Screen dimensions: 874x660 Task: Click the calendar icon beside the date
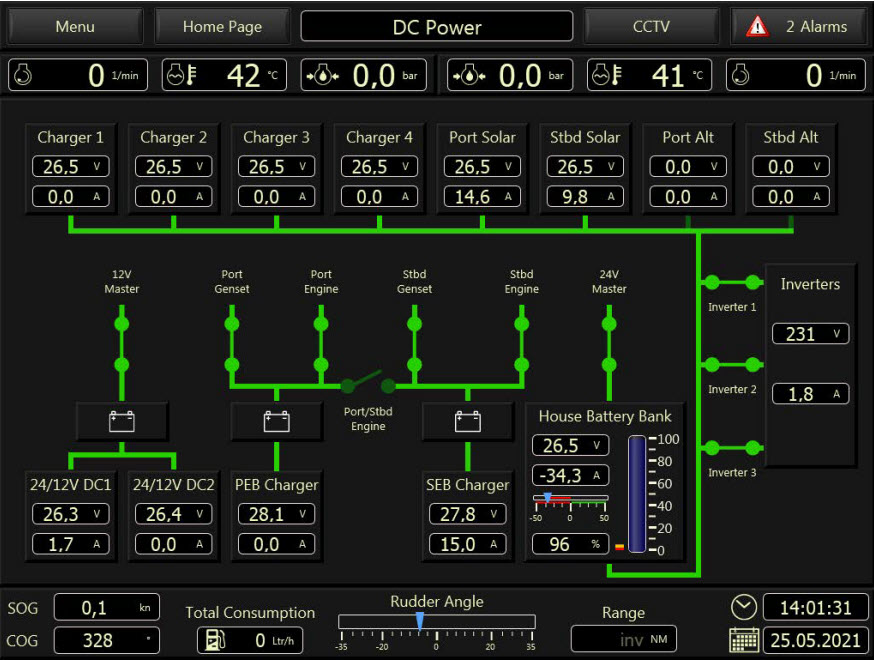(744, 640)
